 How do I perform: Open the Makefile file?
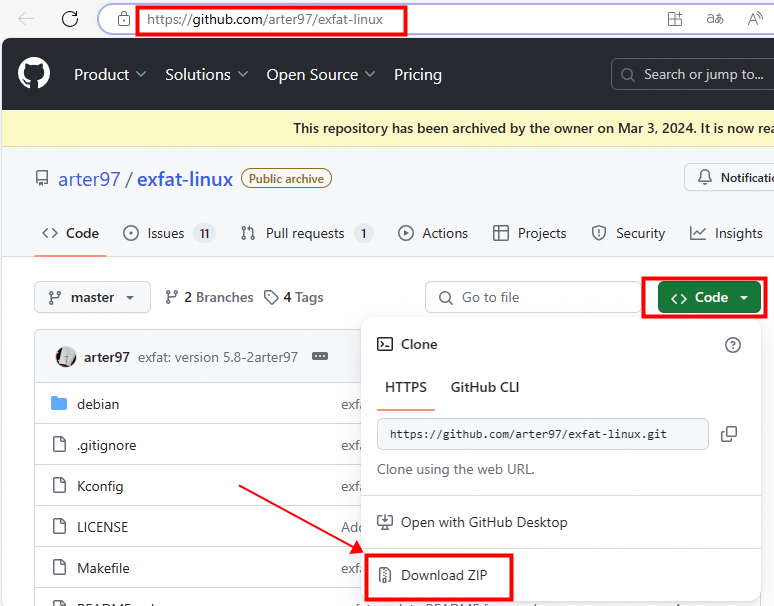click(x=103, y=568)
